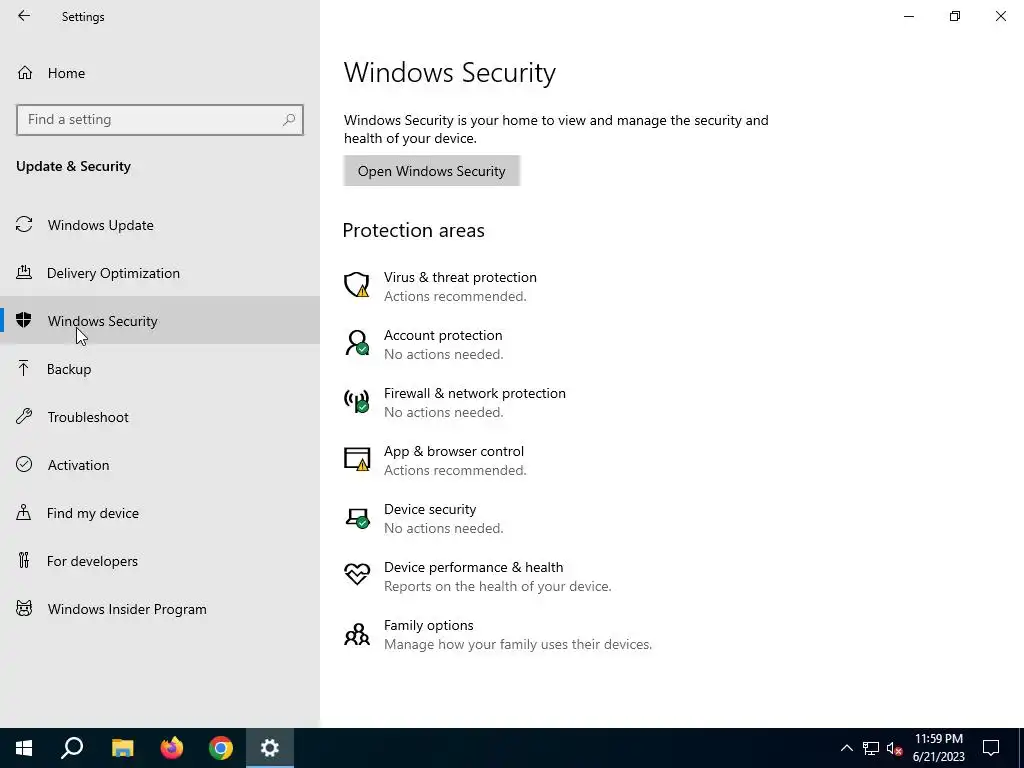Click the Delivery Optimization icon
Screen dimensions: 1024x768
click(24, 272)
